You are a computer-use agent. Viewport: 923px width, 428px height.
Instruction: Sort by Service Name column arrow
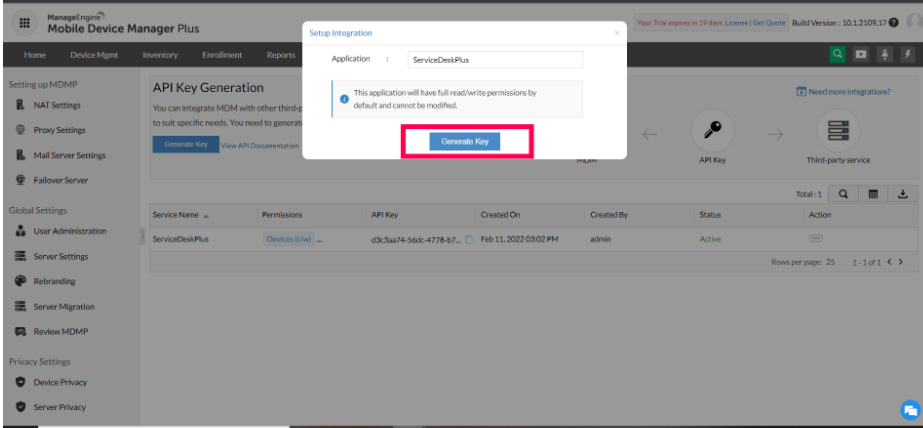[206, 216]
